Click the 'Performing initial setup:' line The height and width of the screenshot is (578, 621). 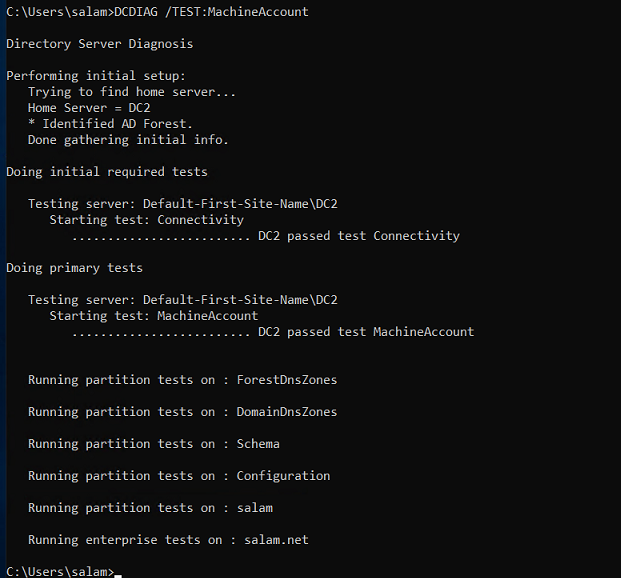coord(96,76)
